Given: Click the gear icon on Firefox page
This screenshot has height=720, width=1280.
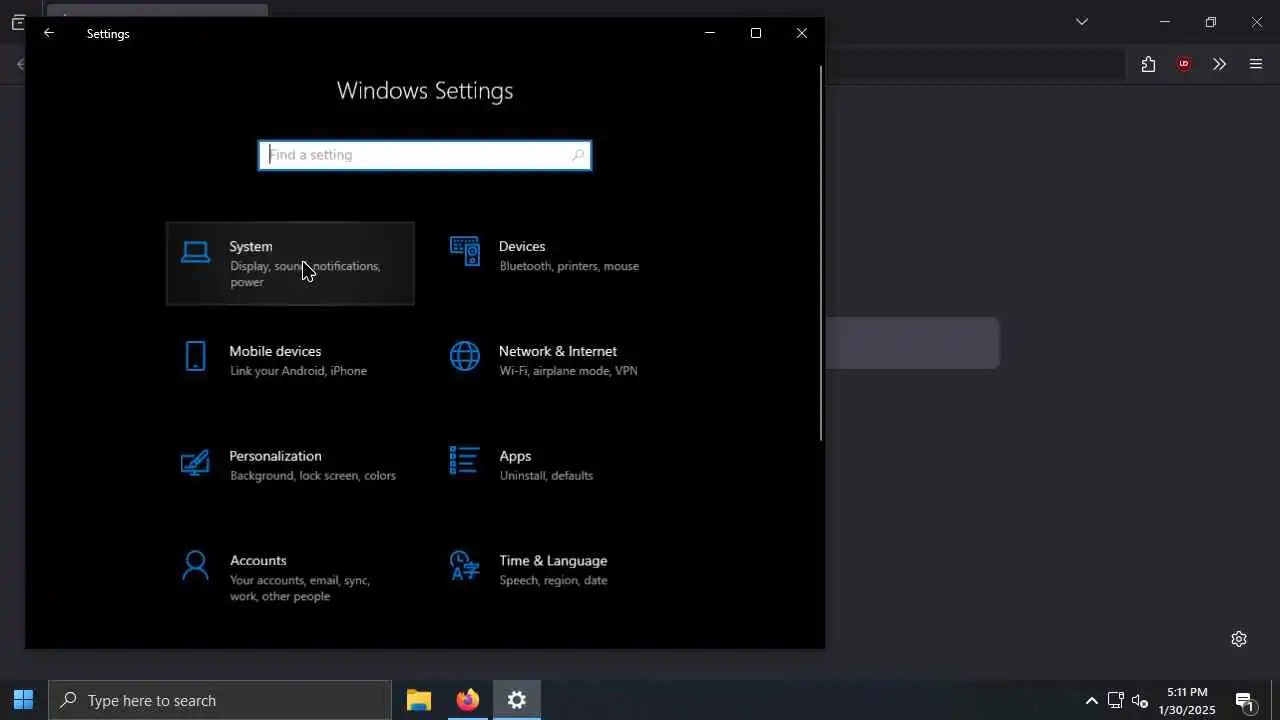Looking at the screenshot, I should pos(1239,639).
